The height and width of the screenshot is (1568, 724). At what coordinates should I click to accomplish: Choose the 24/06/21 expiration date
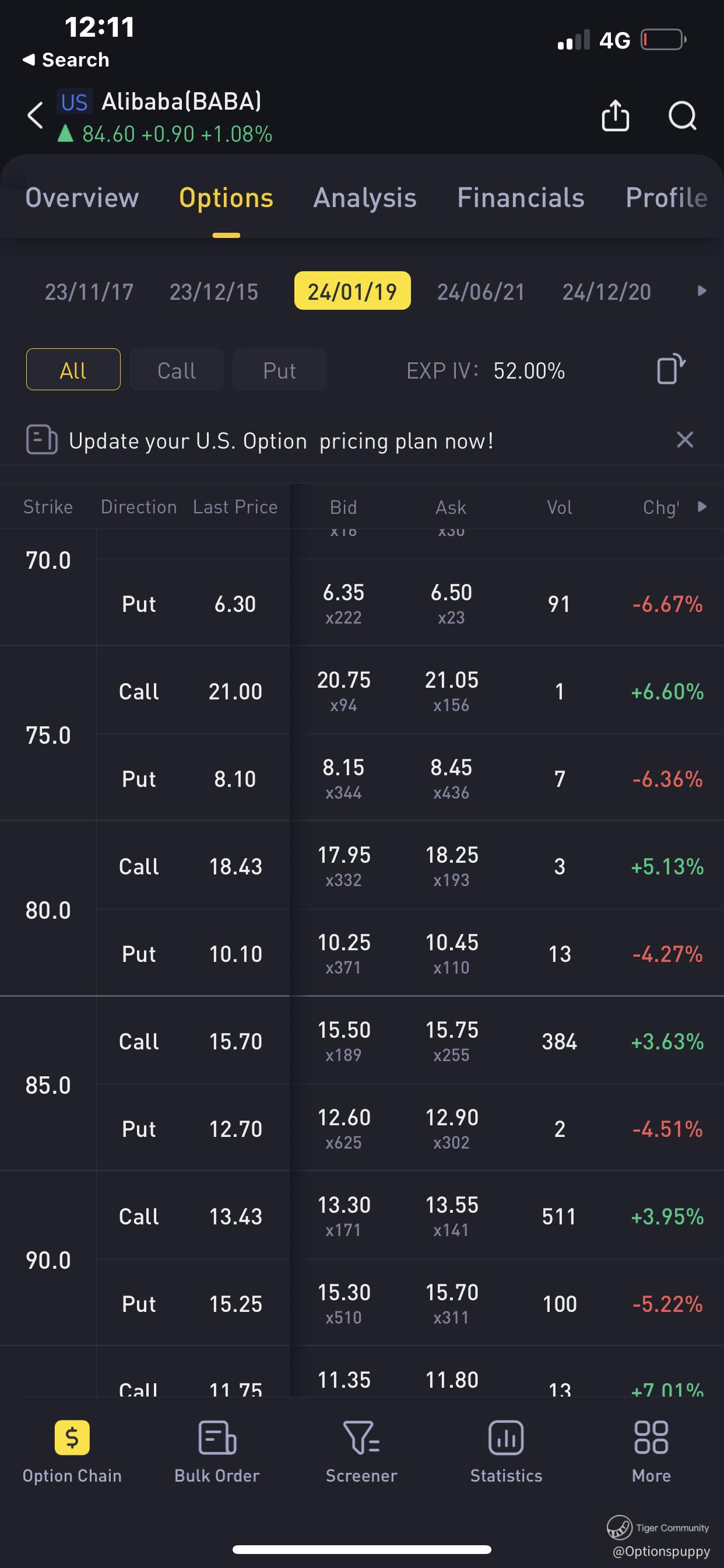[x=481, y=292]
